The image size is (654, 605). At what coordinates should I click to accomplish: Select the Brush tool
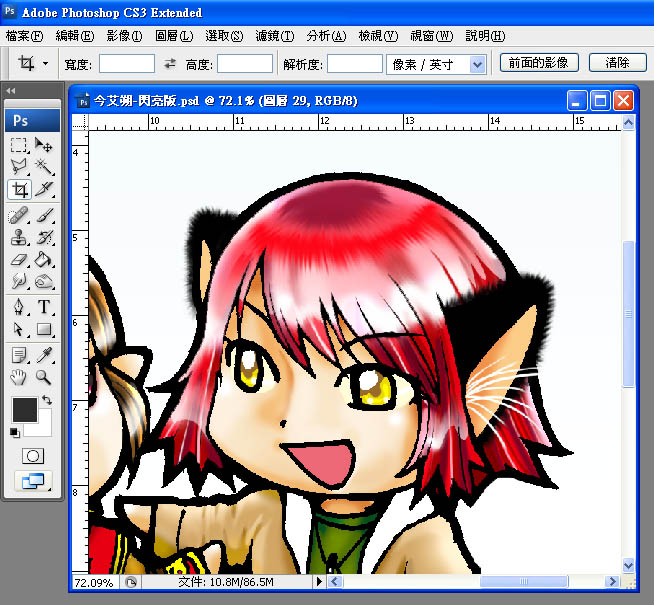coord(44,216)
